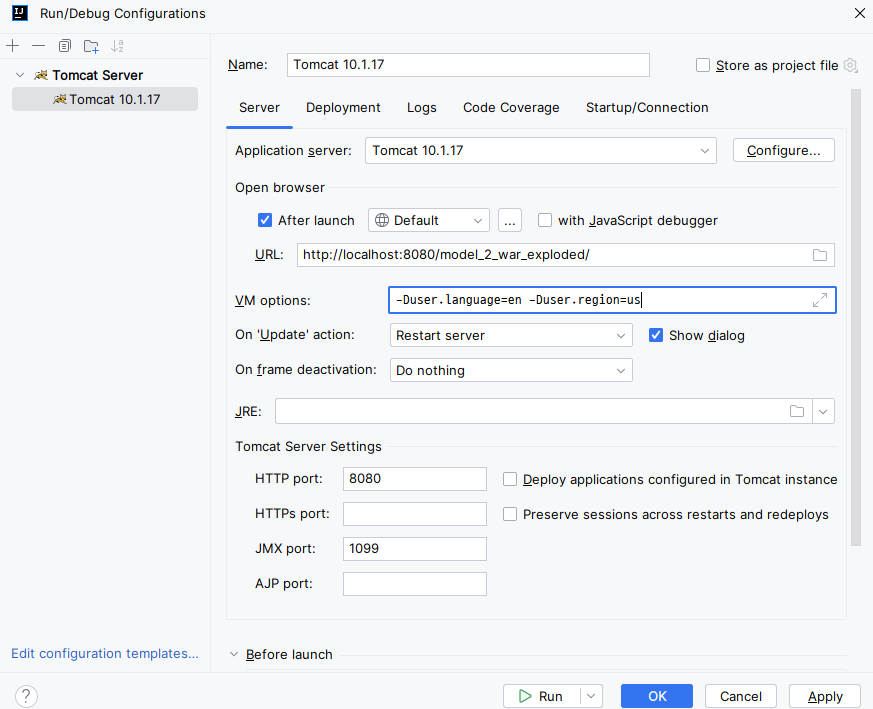Click the AJP port field
The height and width of the screenshot is (709, 873).
pyautogui.click(x=415, y=584)
